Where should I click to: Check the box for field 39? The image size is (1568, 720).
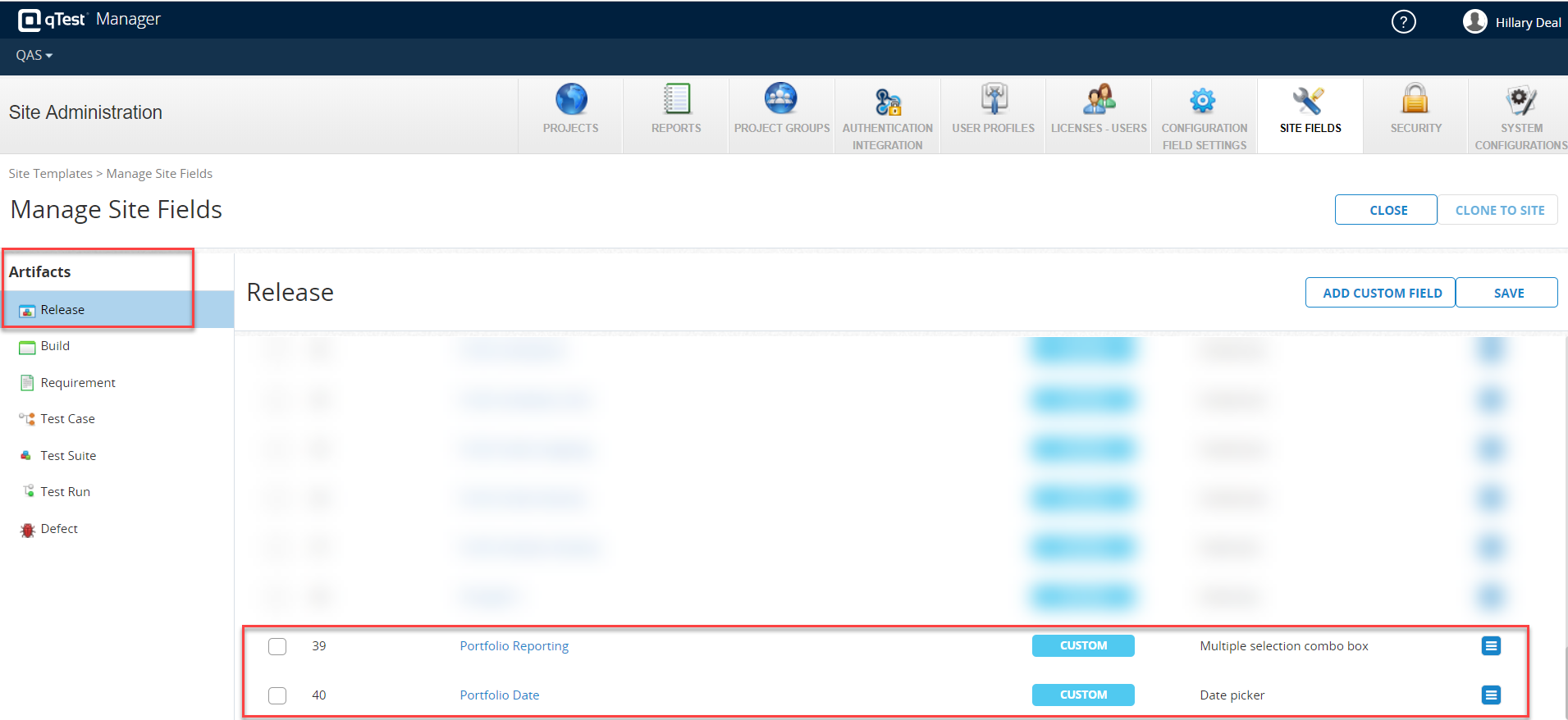tap(277, 646)
